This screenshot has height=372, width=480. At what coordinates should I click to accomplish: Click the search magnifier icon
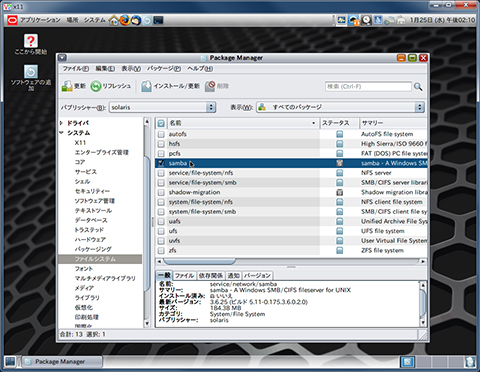tap(418, 87)
